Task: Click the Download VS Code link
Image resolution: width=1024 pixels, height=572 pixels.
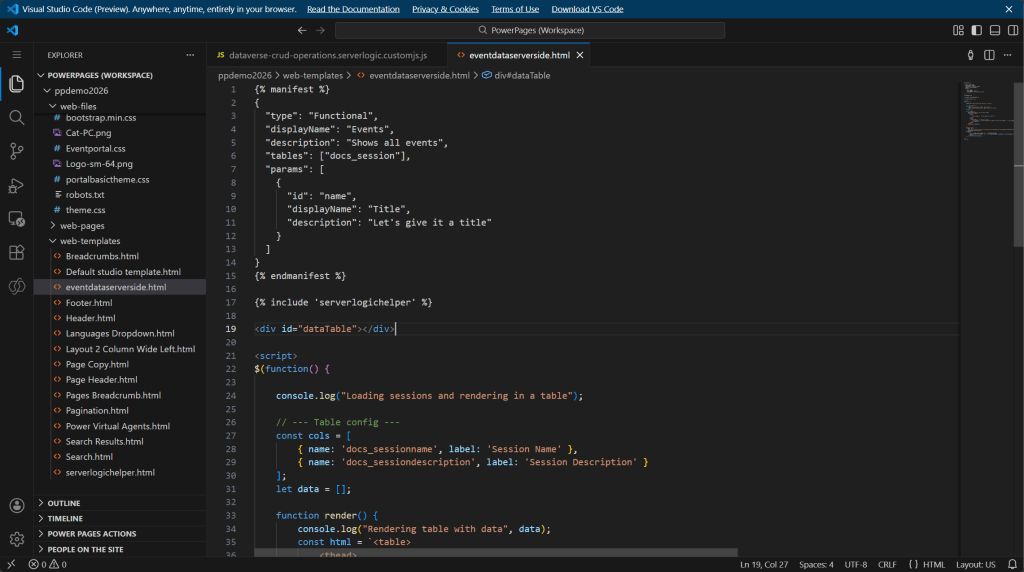Action: [587, 9]
